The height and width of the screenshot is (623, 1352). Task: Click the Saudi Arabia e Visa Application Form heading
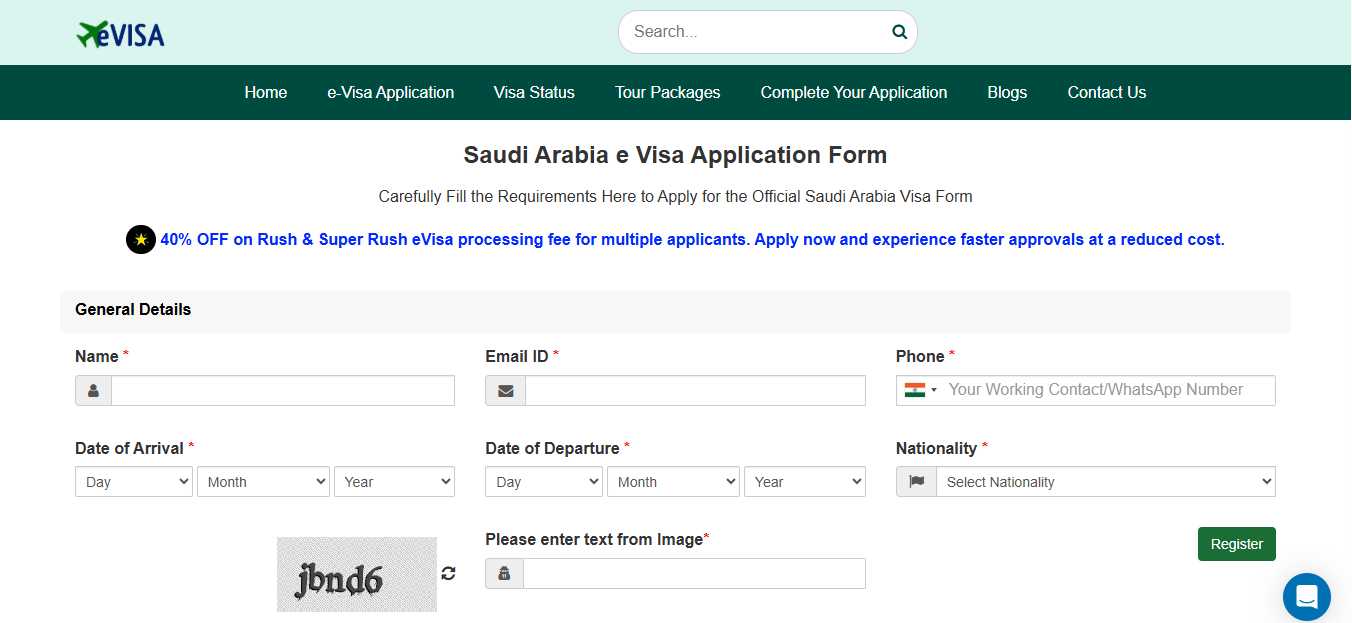(x=675, y=155)
